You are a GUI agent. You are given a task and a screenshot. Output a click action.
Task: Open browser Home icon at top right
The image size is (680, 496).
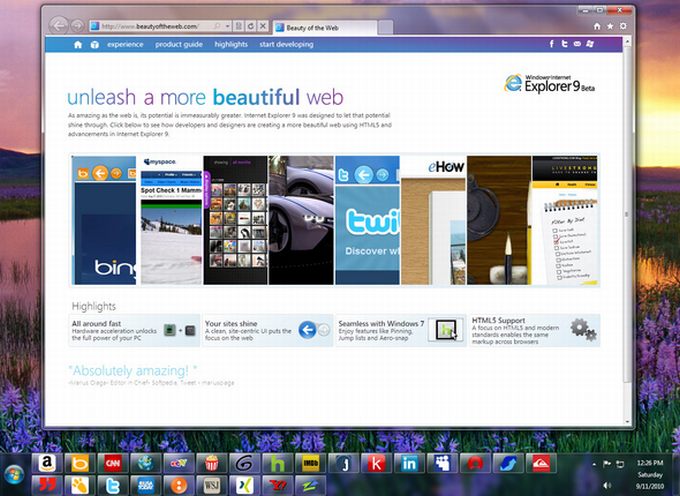[x=597, y=26]
